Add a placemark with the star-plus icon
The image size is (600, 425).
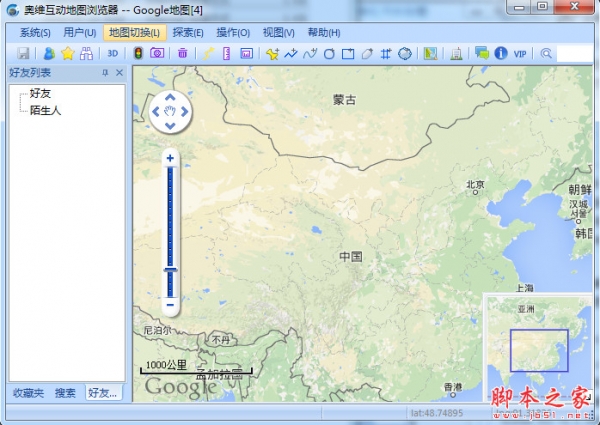click(x=272, y=54)
